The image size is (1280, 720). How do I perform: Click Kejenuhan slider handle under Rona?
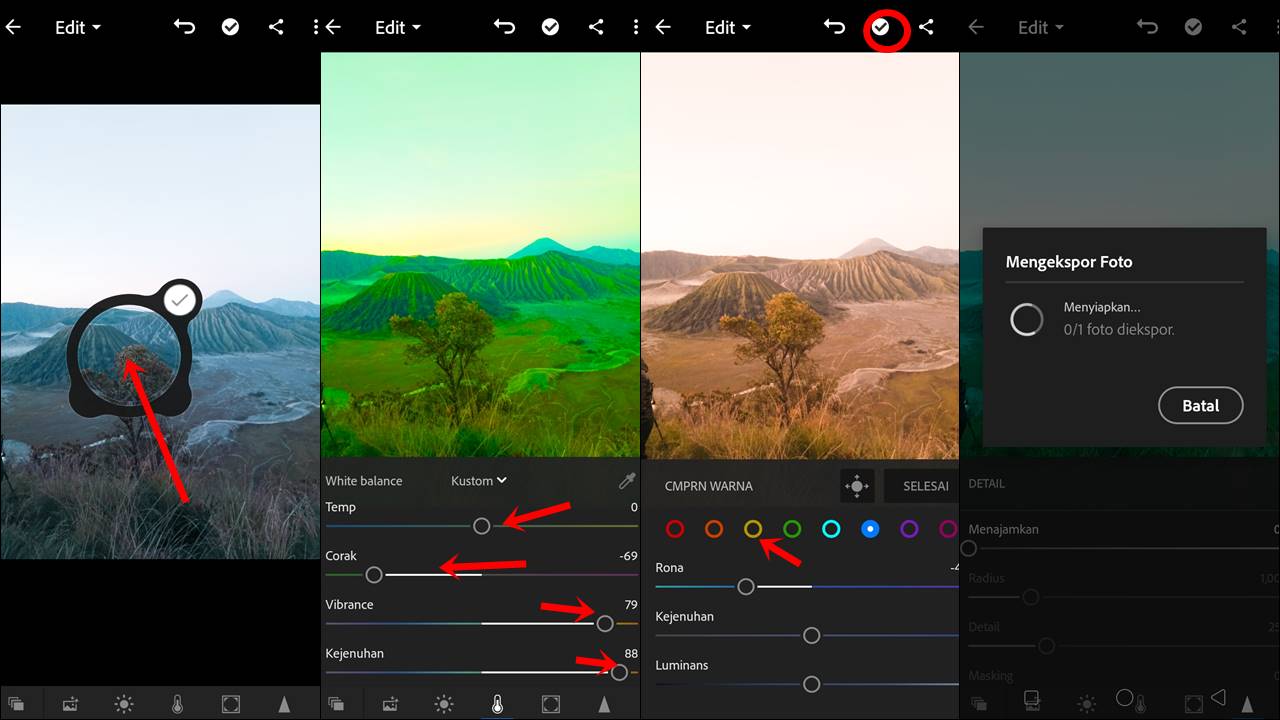[812, 636]
